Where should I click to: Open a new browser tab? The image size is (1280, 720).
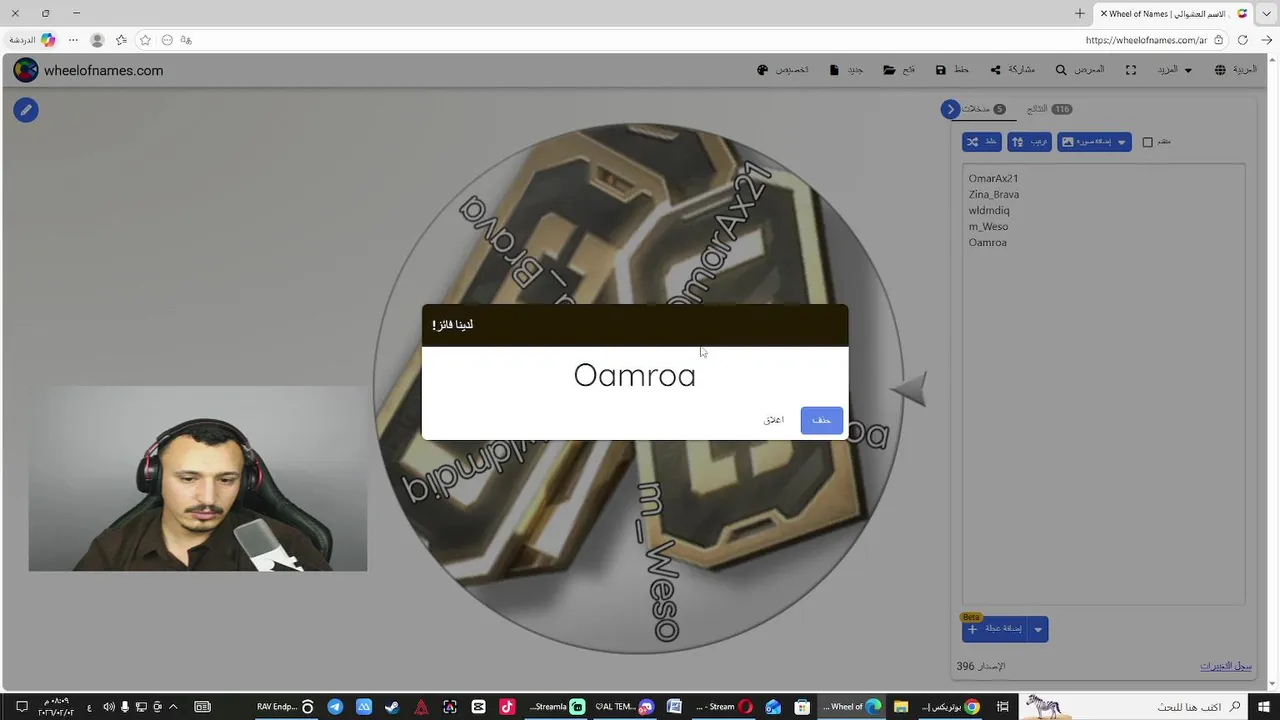coord(1080,13)
